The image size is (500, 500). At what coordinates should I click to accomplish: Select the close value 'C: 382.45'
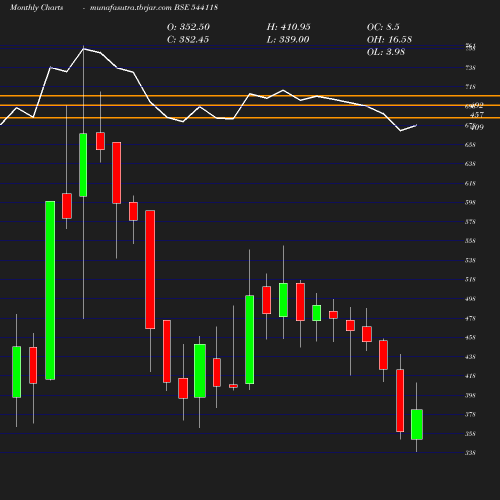(x=188, y=40)
